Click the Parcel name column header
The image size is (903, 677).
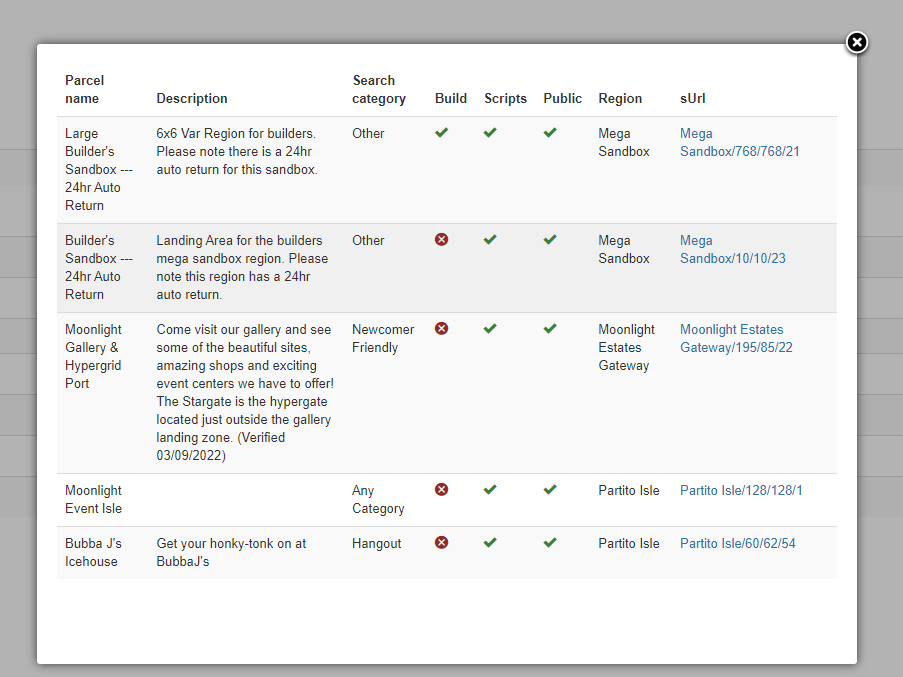[85, 89]
